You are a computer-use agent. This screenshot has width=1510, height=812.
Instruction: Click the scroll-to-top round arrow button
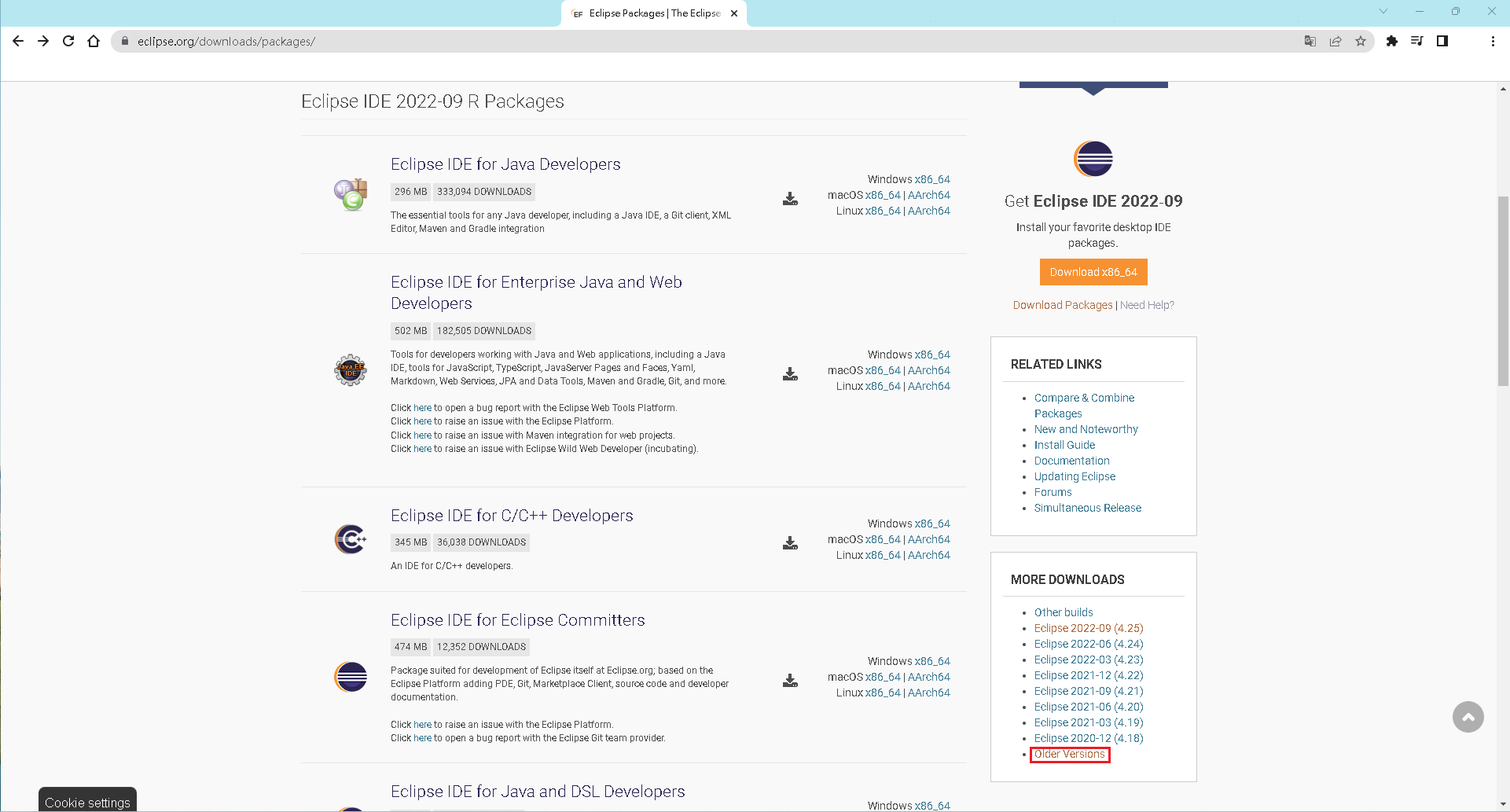coord(1468,717)
